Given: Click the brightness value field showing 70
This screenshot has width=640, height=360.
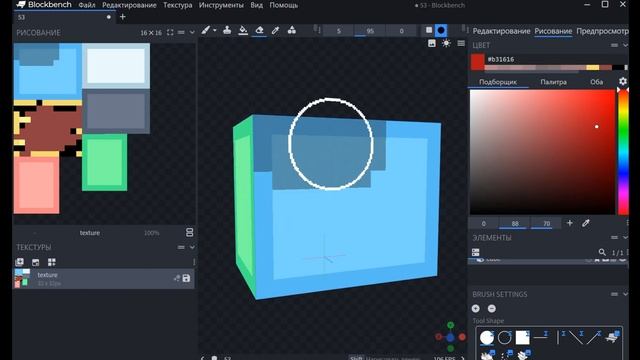Looking at the screenshot, I should click(x=547, y=224).
